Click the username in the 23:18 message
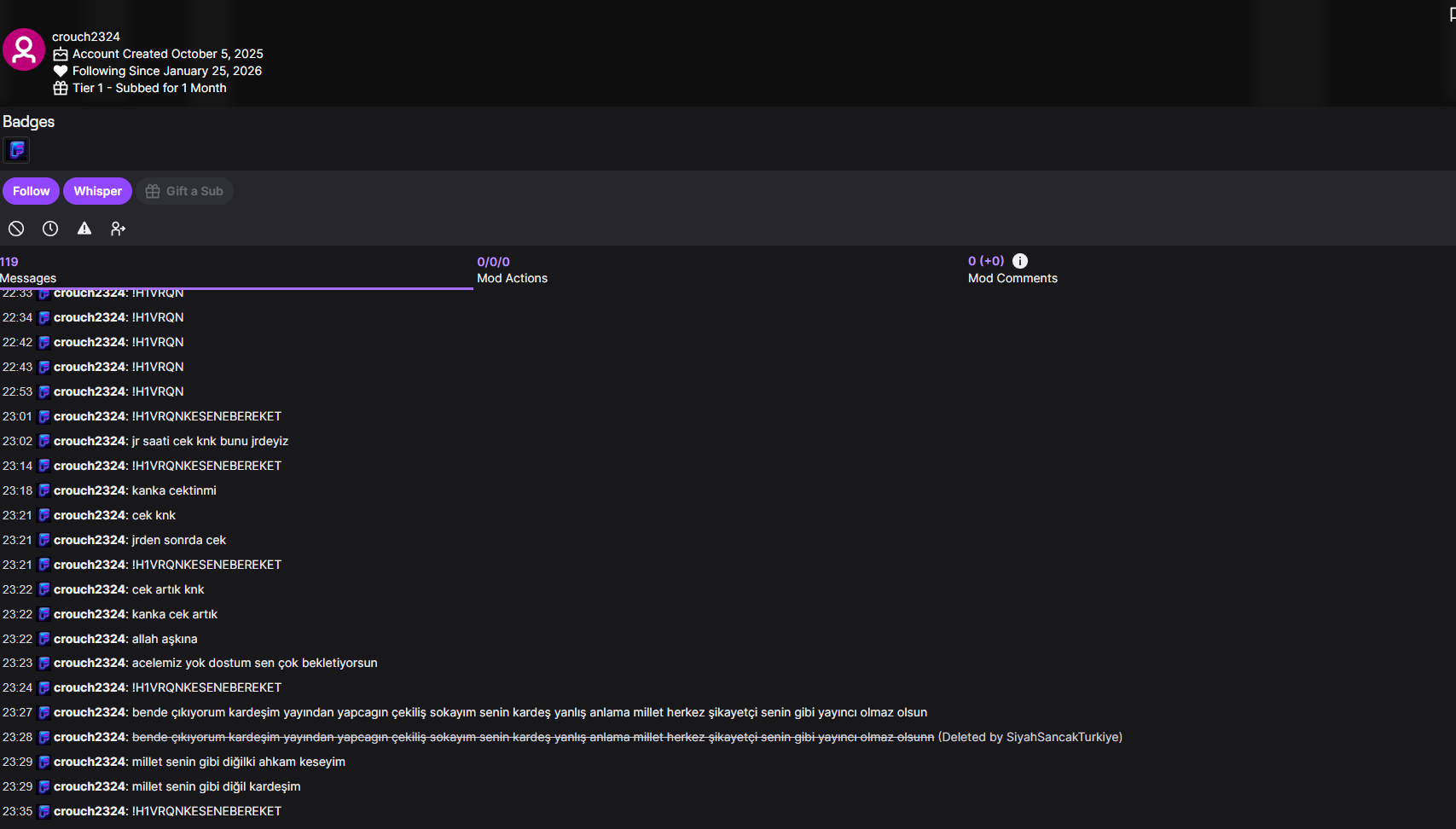The image size is (1456, 829). 90,490
